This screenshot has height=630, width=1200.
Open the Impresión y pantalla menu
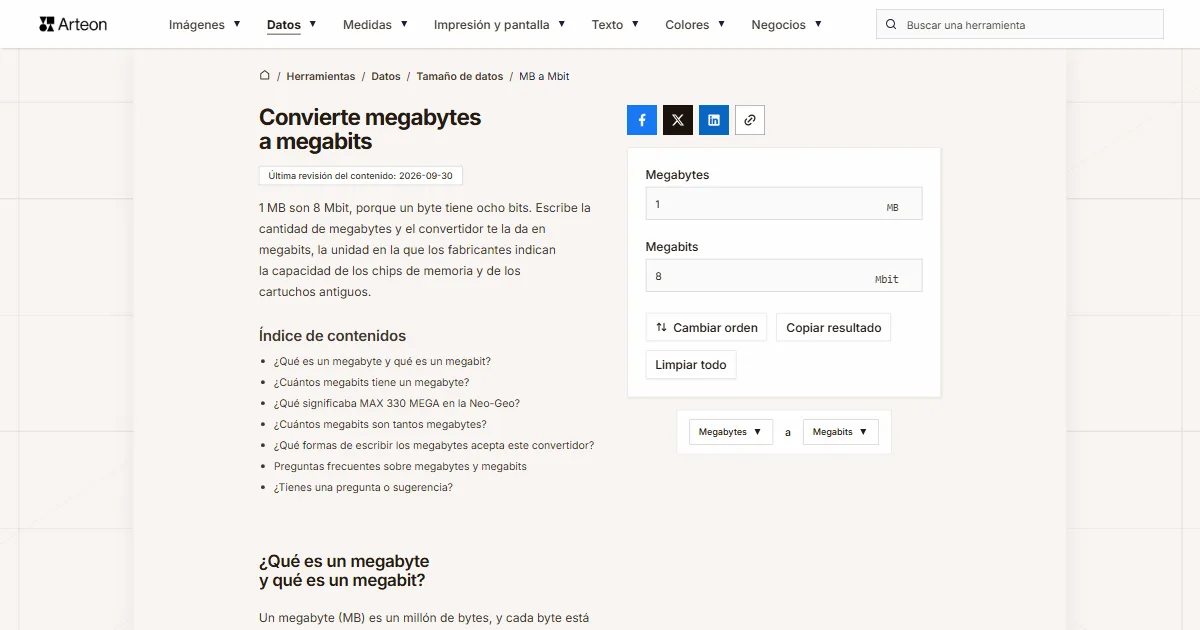500,25
